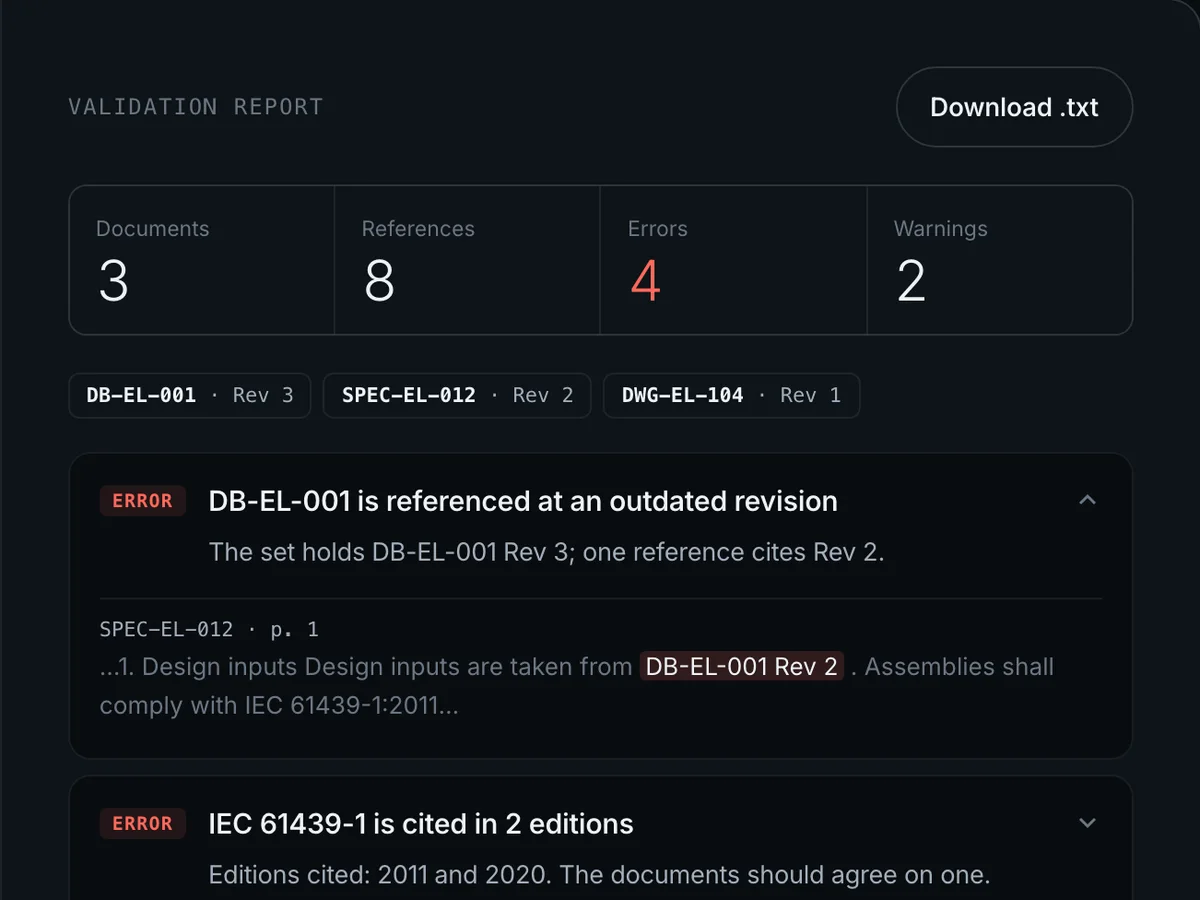
Task: Click the title 'DB-EL-001 is referenced at an outdated revision'
Action: pyautogui.click(x=523, y=501)
